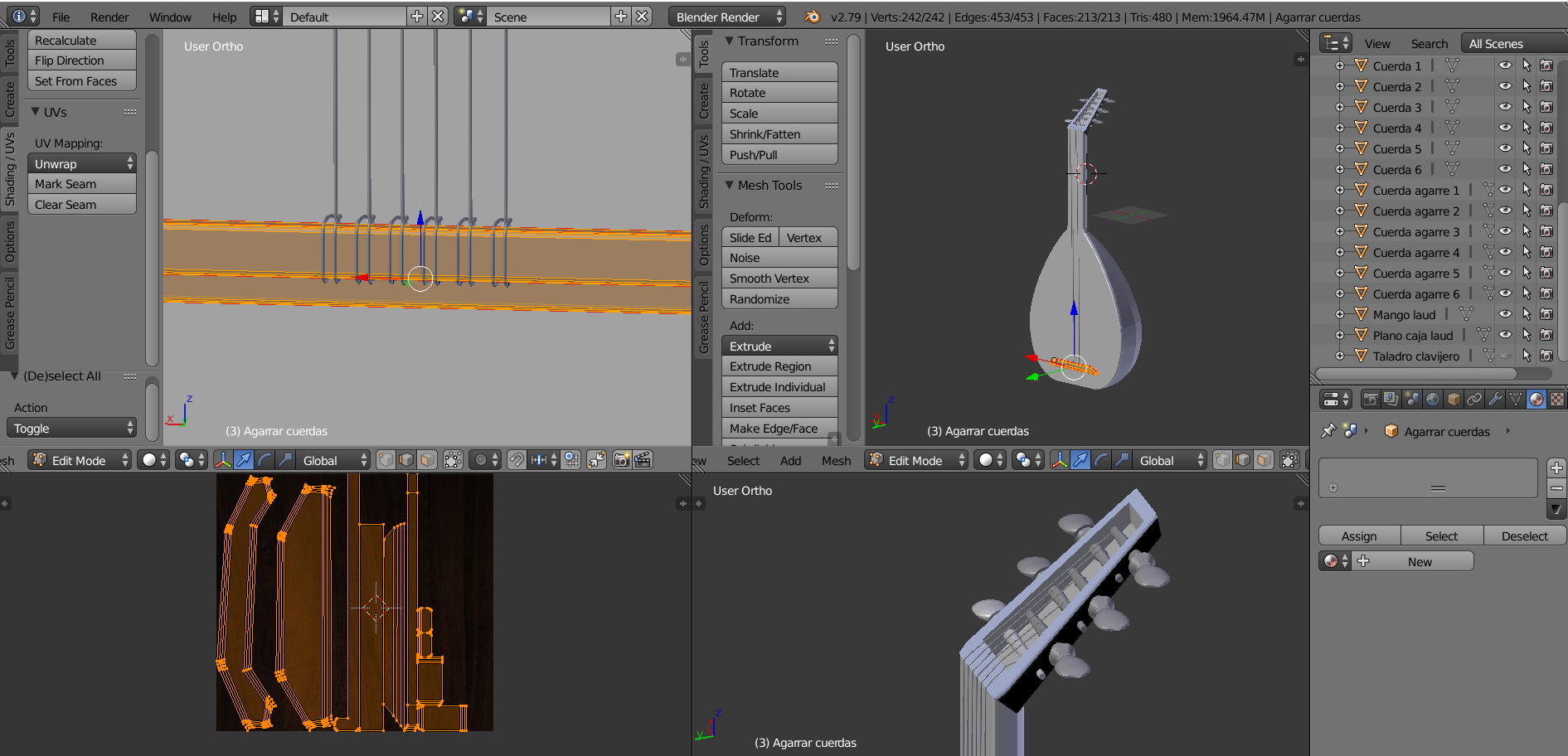Click the Mark Seam button

[82, 184]
